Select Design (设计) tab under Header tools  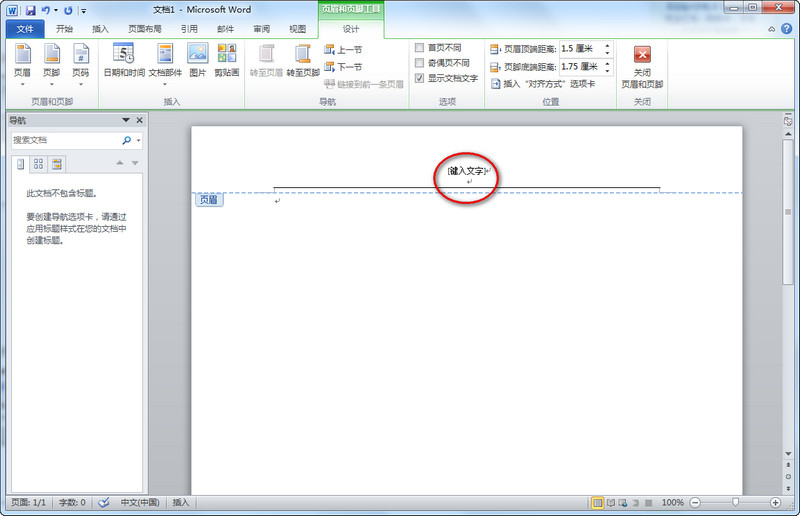pyautogui.click(x=351, y=29)
